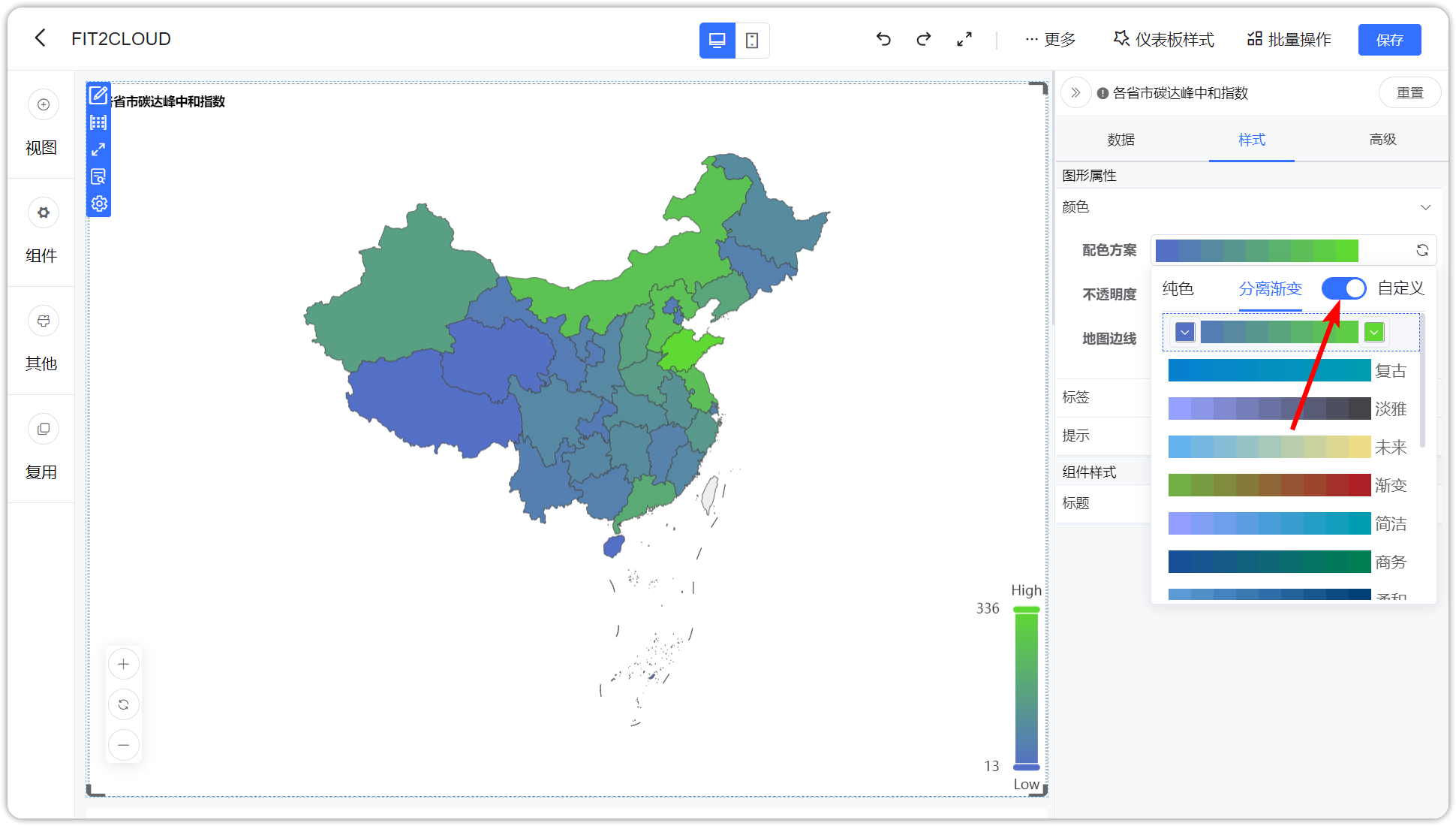Choose the 未来 color scheme
This screenshot has height=826, width=1456.
[1288, 448]
